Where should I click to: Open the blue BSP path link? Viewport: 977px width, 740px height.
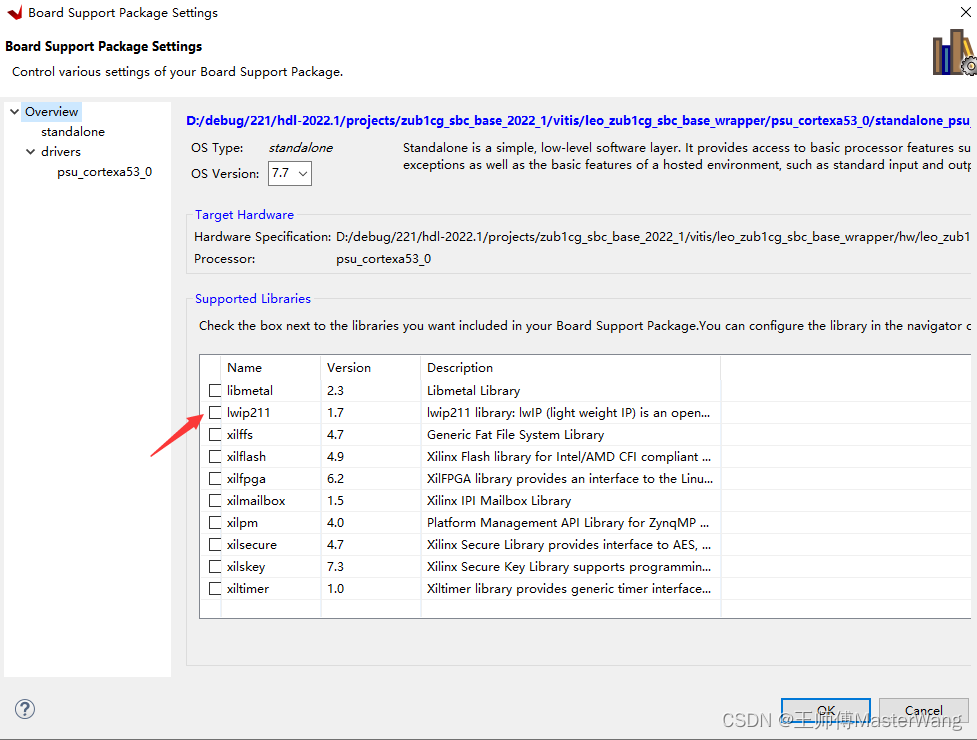[x=578, y=120]
